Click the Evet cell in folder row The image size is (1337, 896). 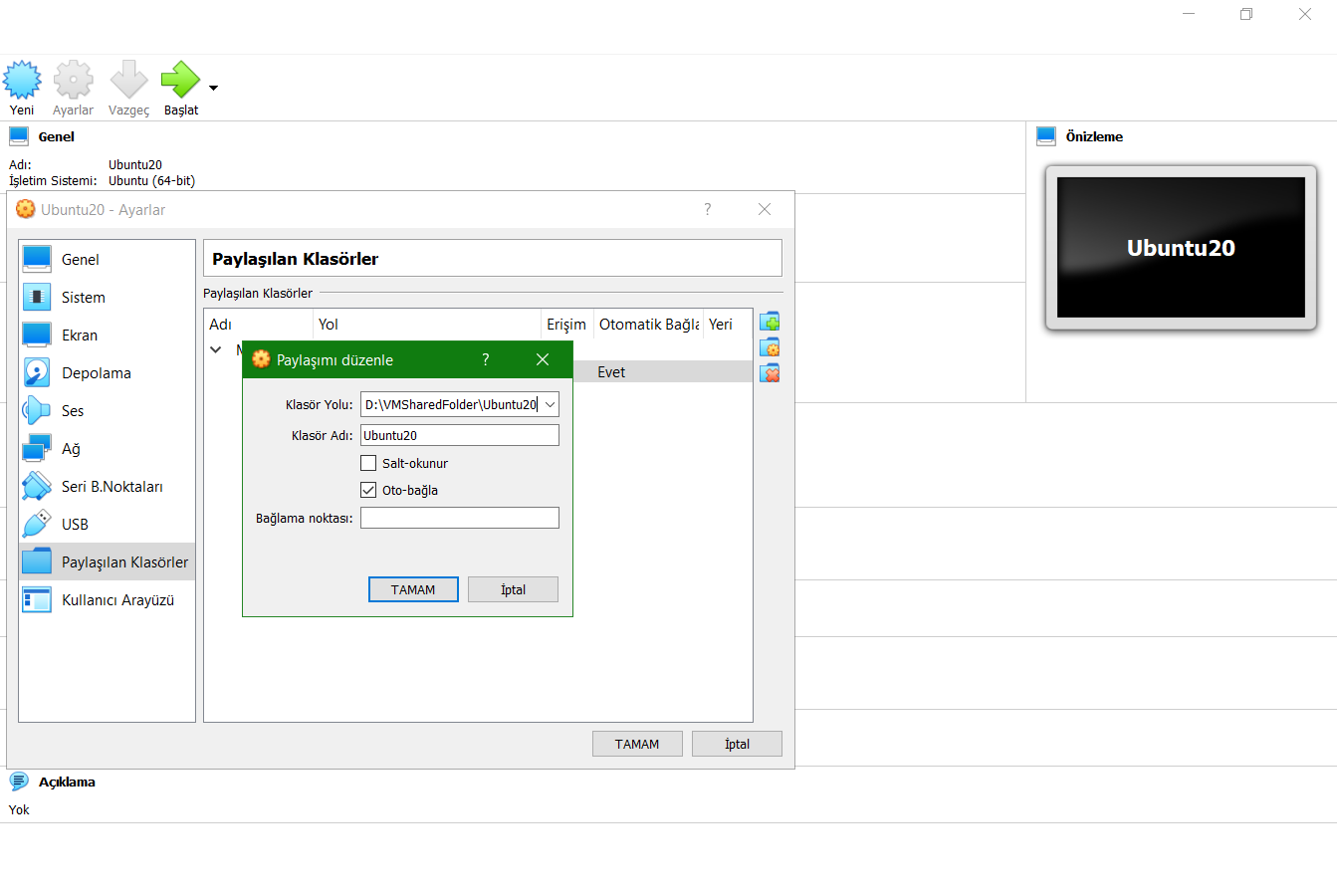(611, 372)
